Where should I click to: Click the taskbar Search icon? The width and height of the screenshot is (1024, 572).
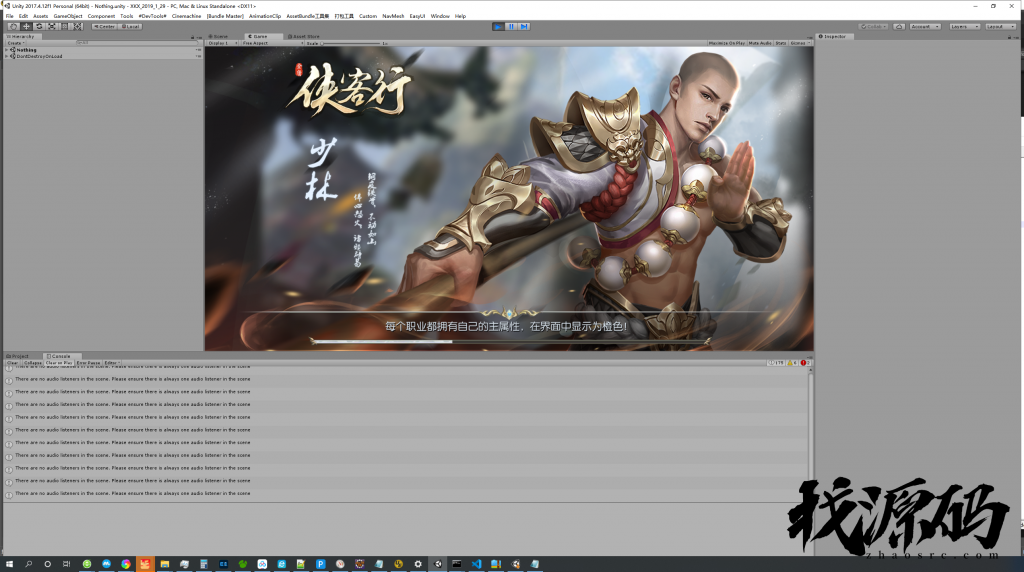pos(29,564)
